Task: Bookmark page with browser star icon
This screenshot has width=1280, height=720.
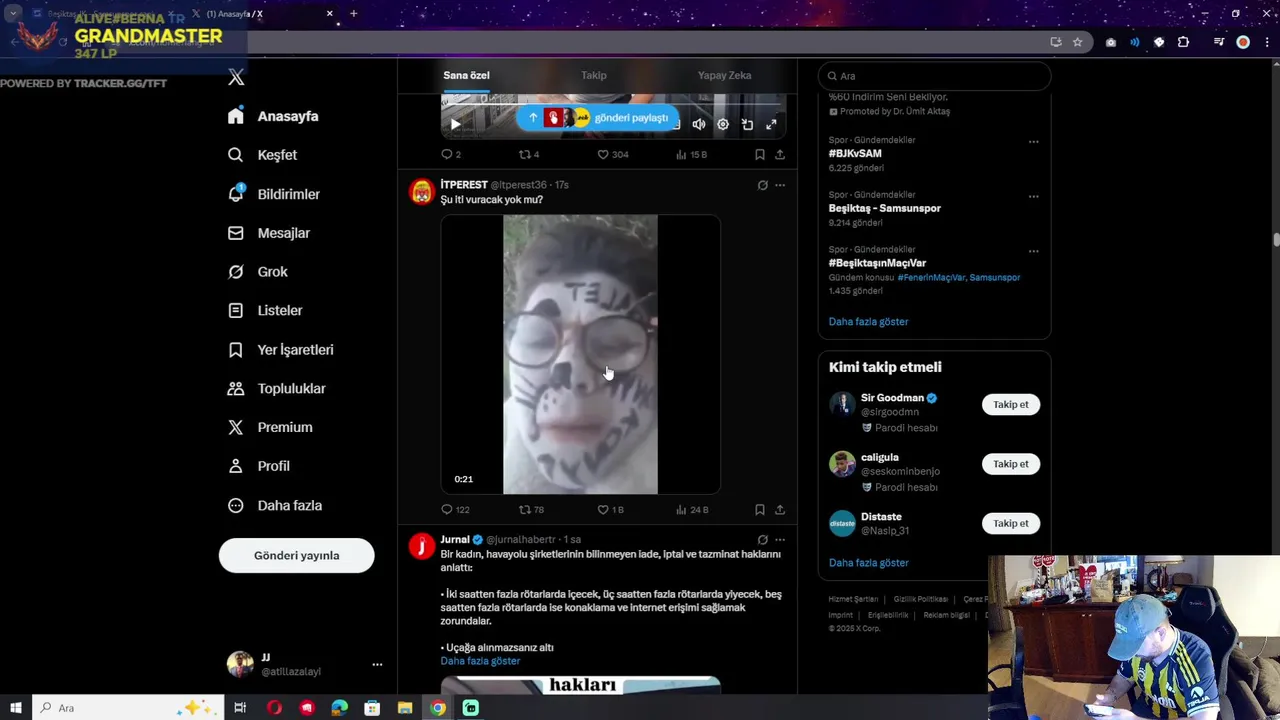Action: [1077, 42]
